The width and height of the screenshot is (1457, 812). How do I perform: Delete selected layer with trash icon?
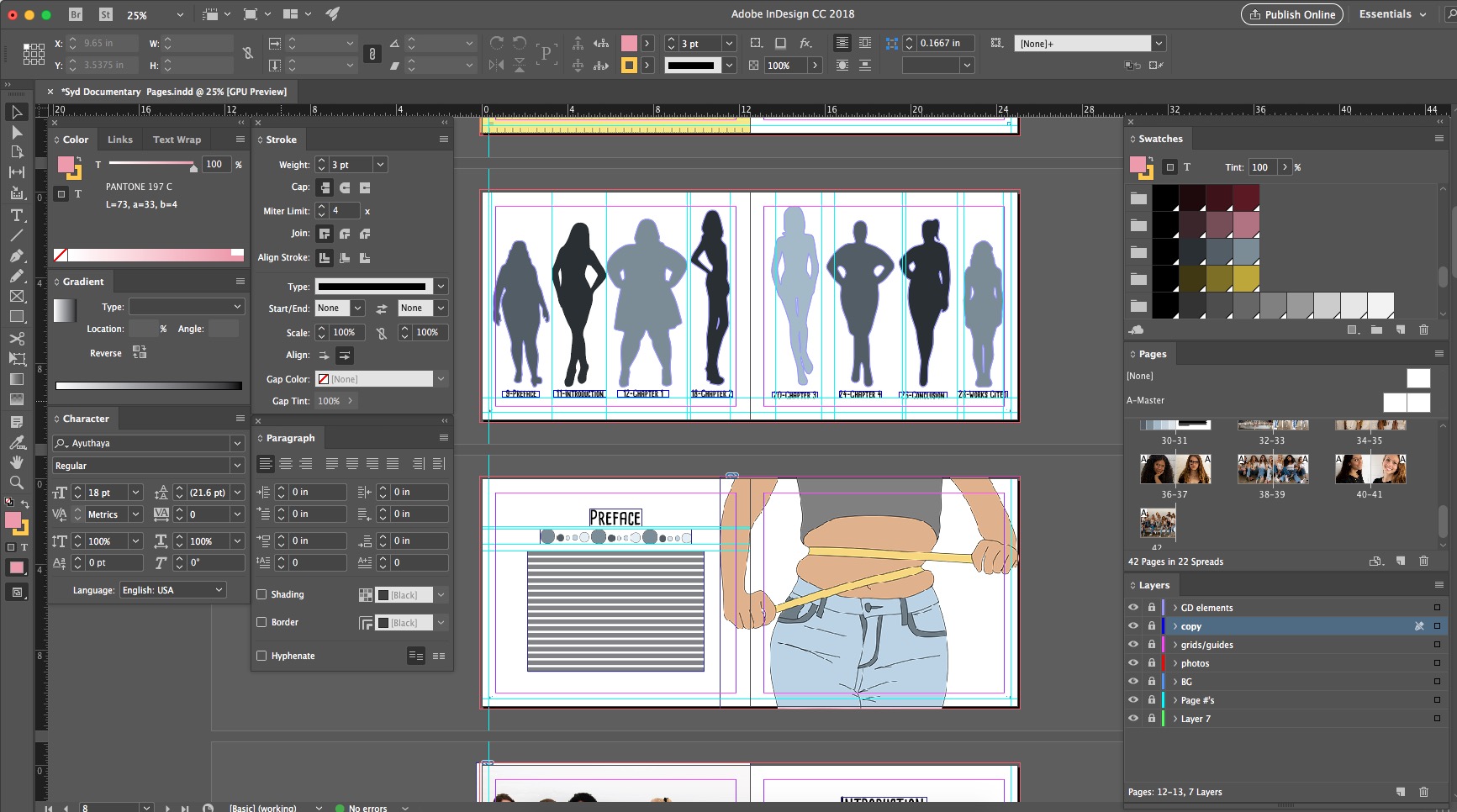pos(1423,792)
